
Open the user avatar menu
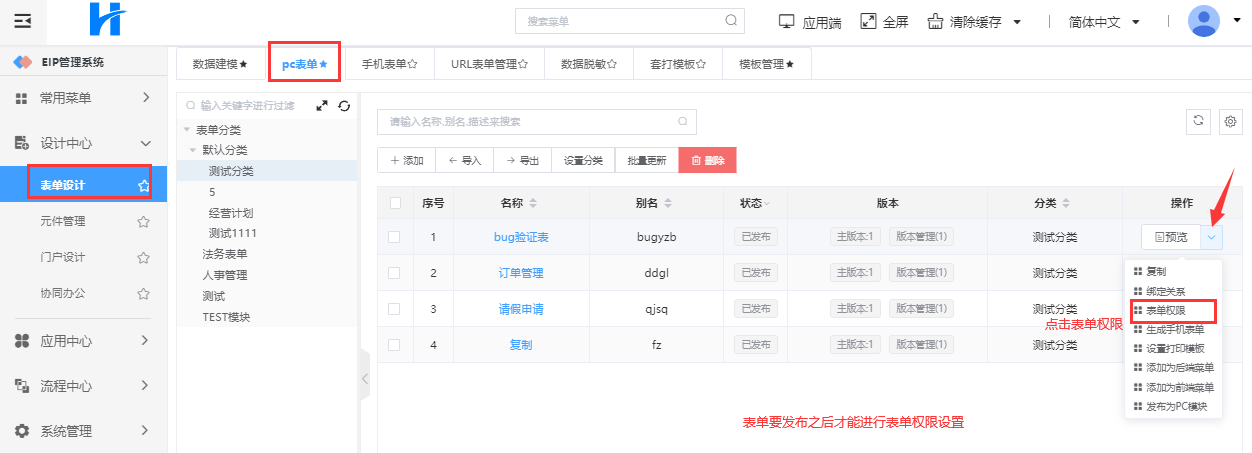(1203, 21)
